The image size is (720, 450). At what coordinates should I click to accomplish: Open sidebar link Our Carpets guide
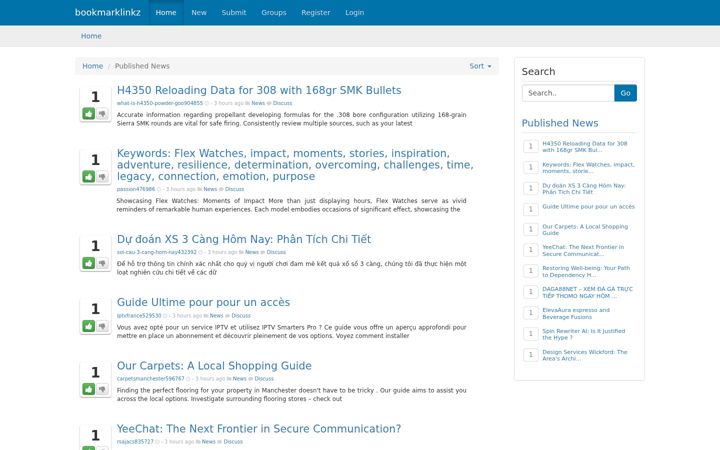click(585, 230)
